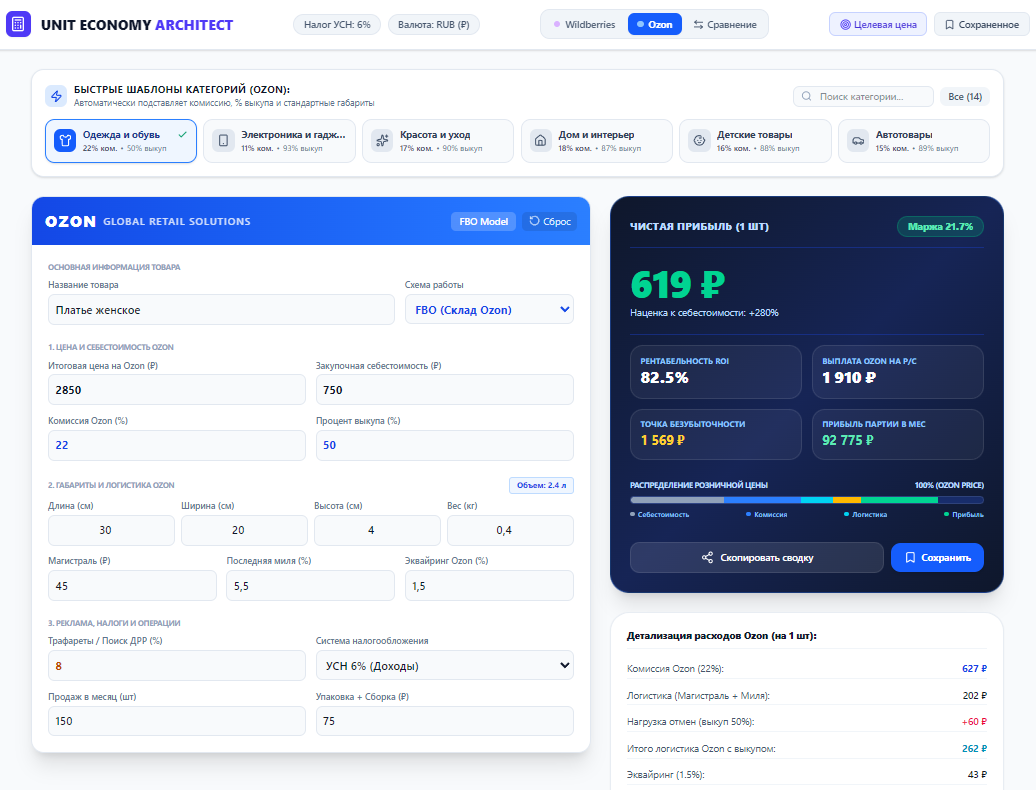Click the Закупочная себестоимость field

[445, 390]
